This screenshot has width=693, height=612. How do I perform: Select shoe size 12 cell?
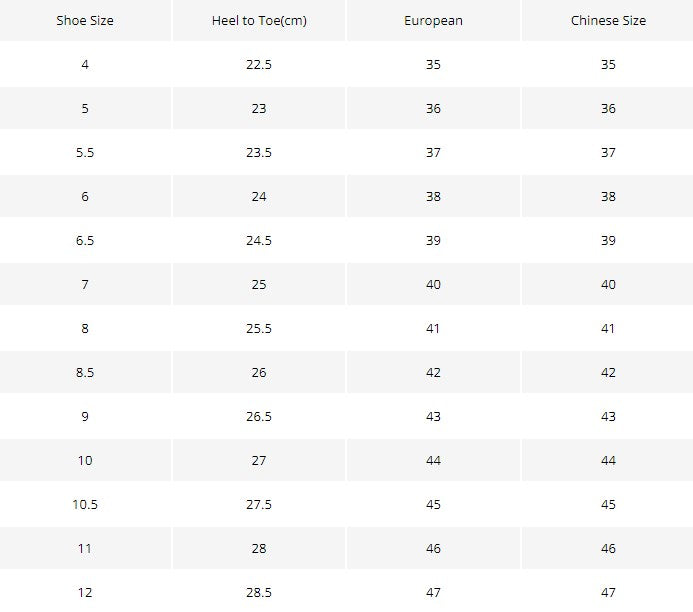point(85,592)
